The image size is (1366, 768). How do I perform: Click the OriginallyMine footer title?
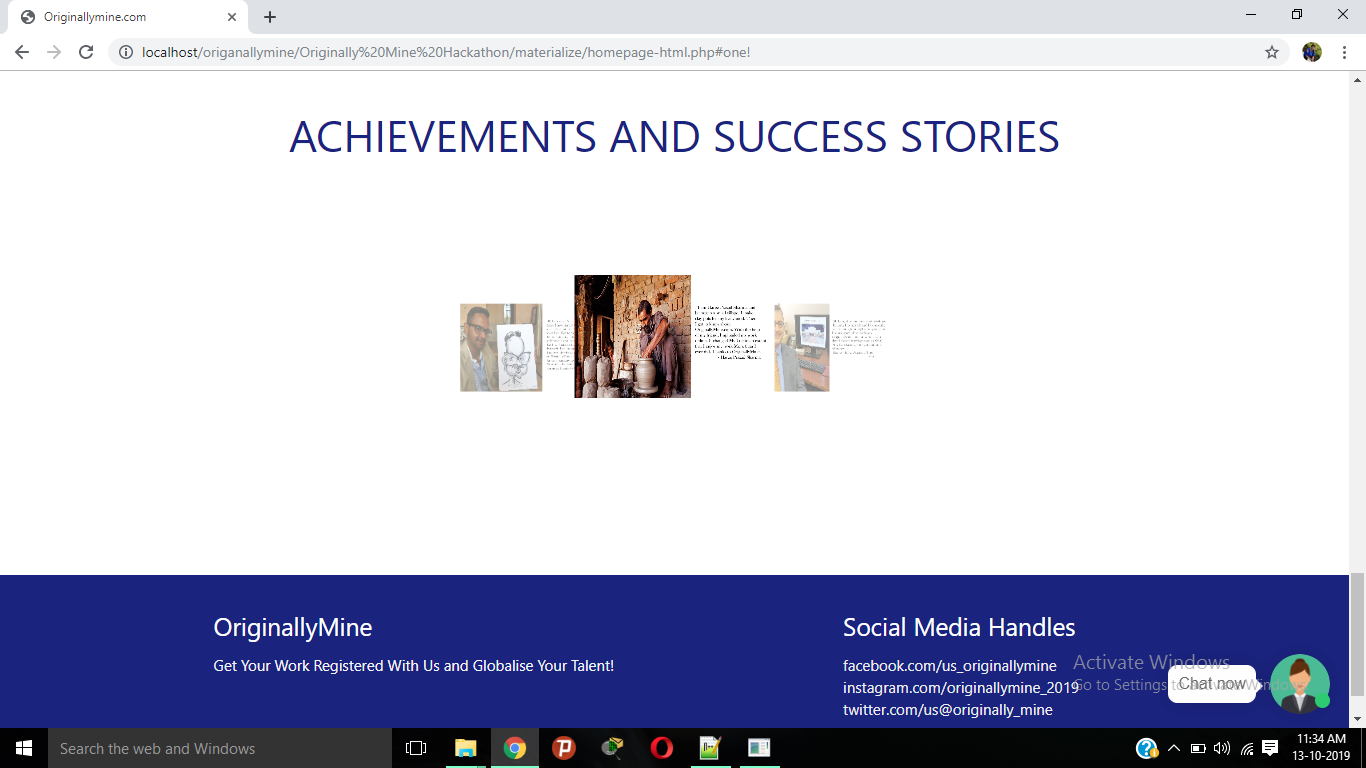(x=293, y=628)
